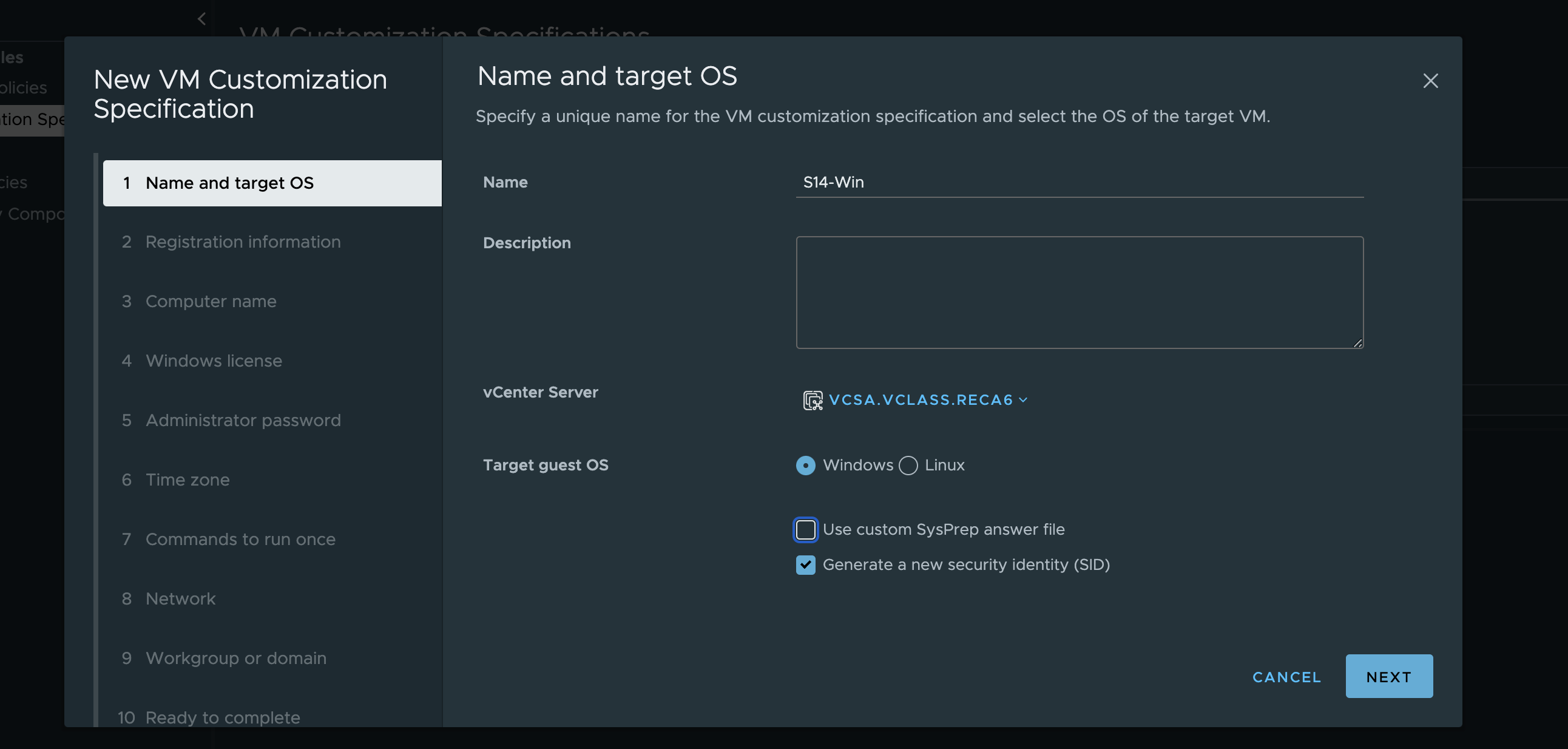Close the customization wizard with the X
1568x749 pixels.
click(1430, 81)
